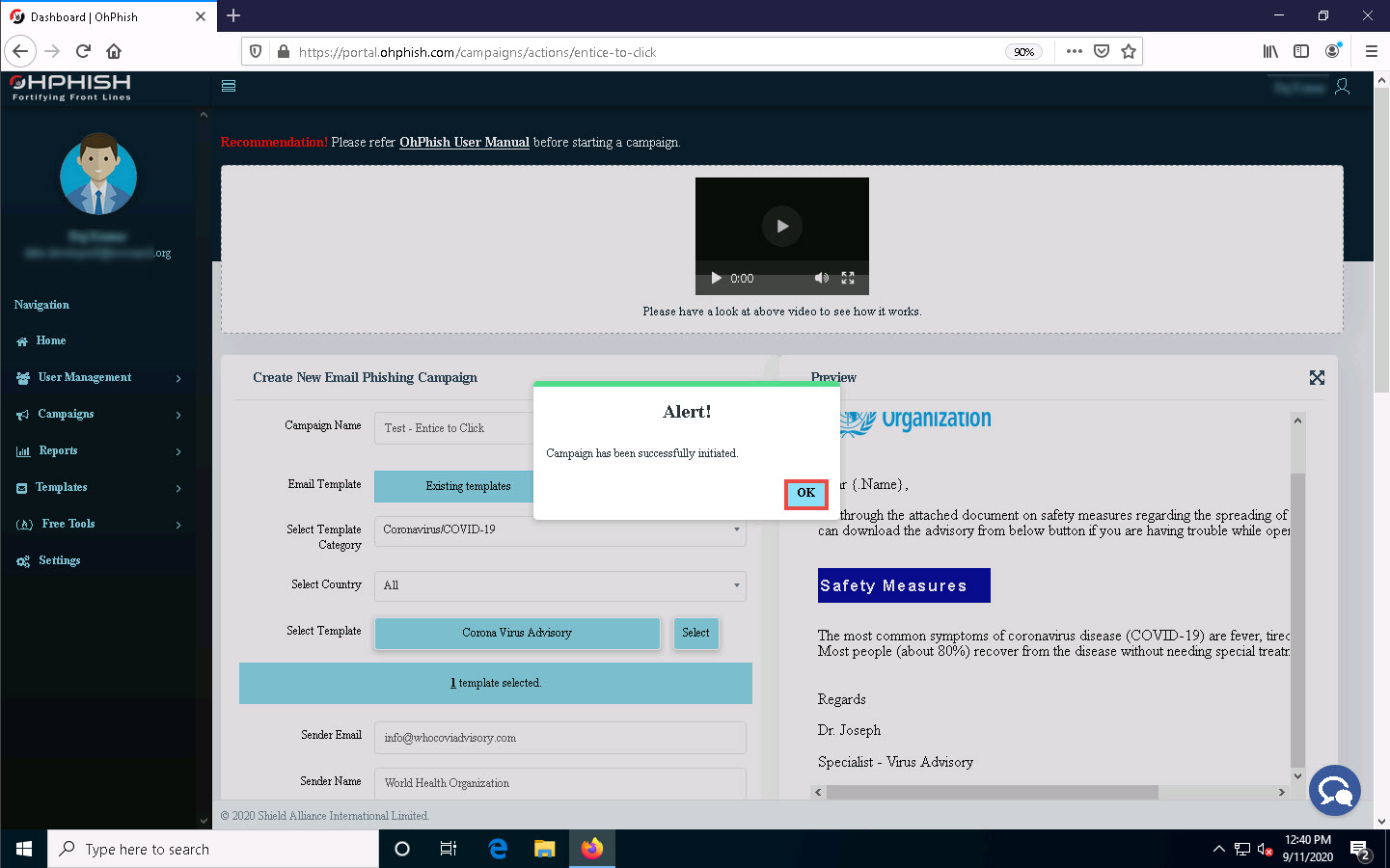This screenshot has width=1390, height=868.
Task: Open a new browser tab
Action: click(233, 15)
